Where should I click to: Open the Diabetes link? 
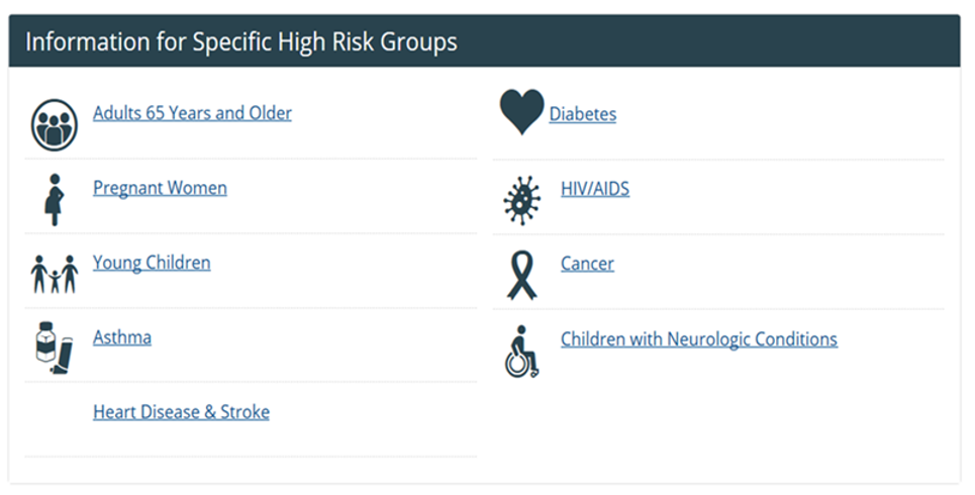point(583,114)
